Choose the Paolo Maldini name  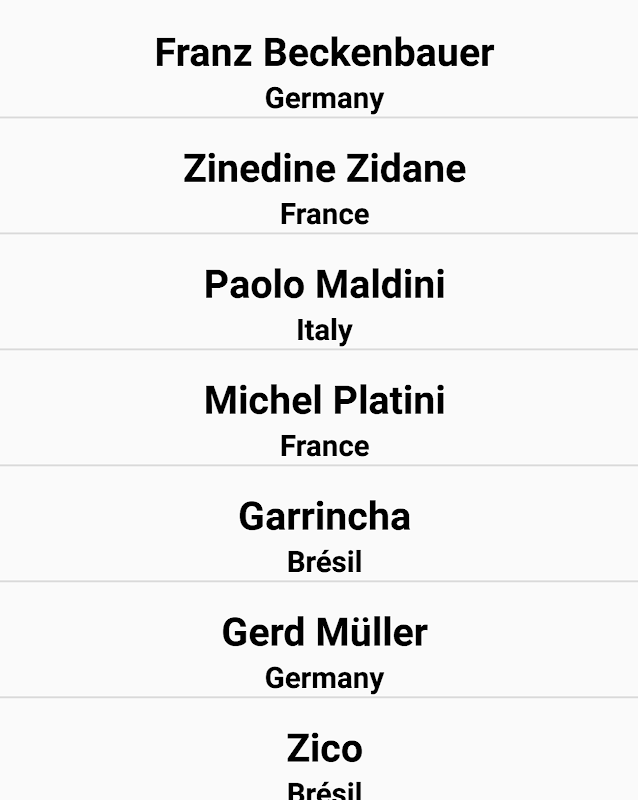[324, 285]
